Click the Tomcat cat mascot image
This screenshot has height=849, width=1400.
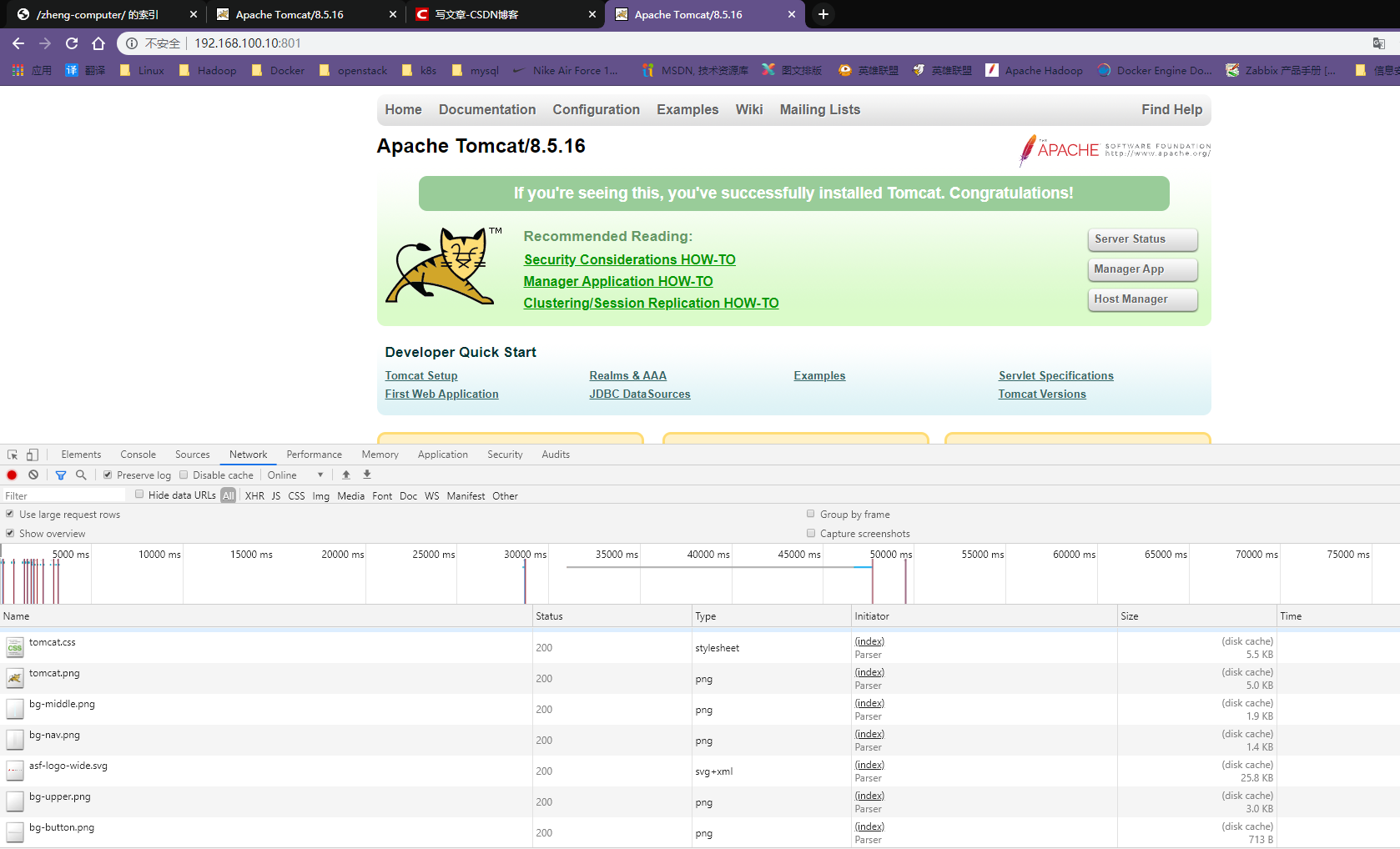coord(444,265)
